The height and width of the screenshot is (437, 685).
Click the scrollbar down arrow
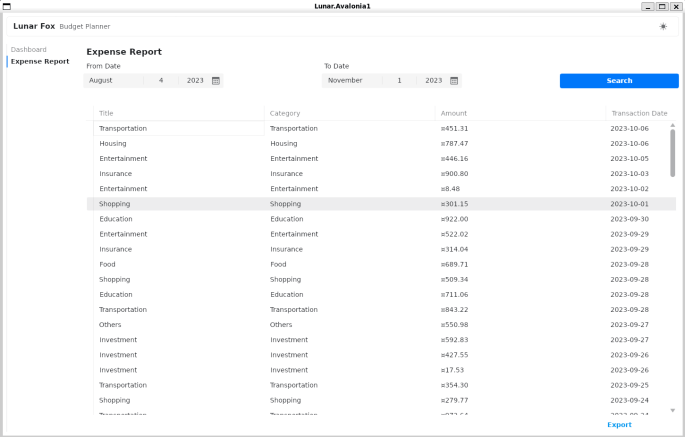[672, 410]
